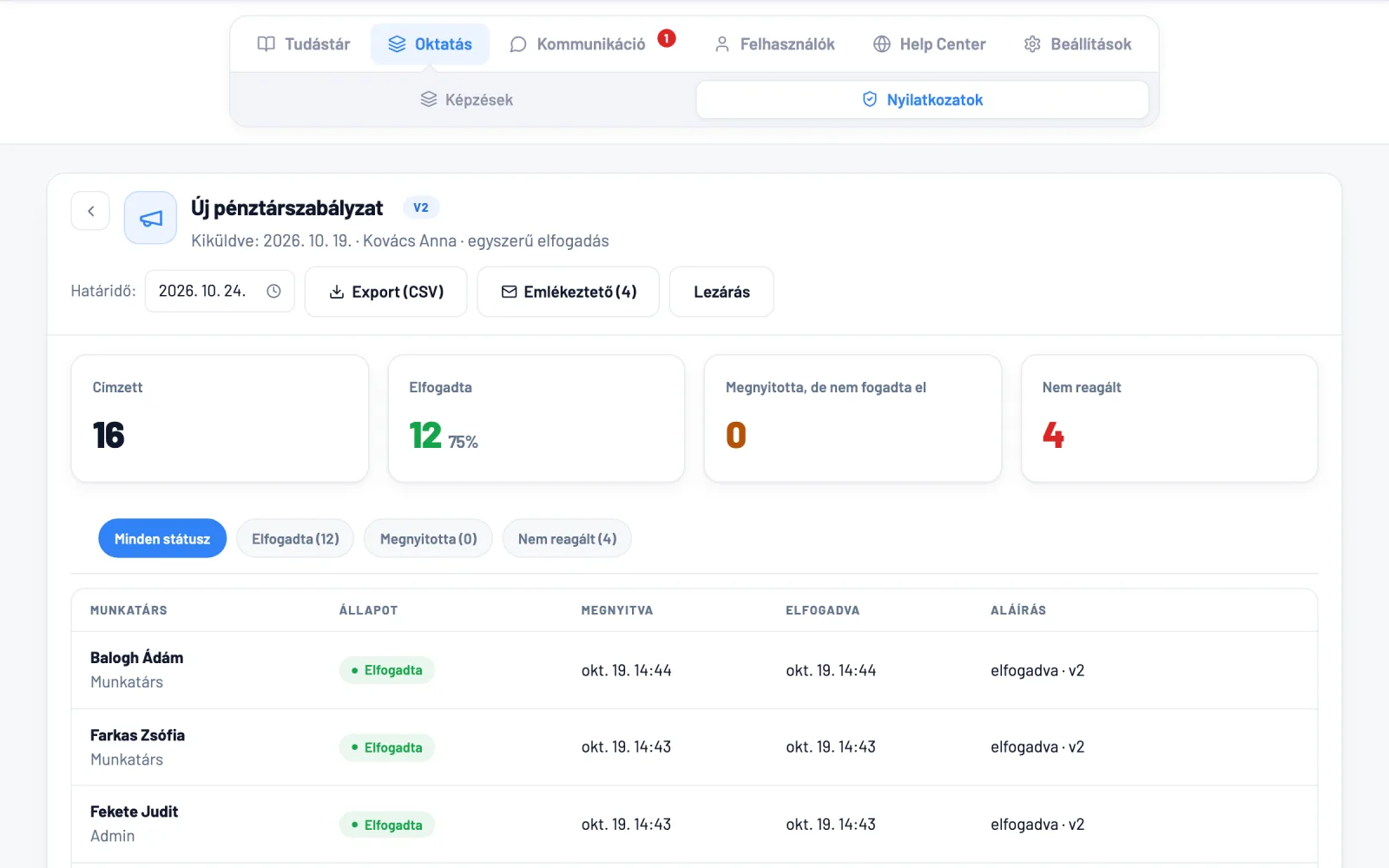Viewport: 1389px width, 868px height.
Task: Filter by Megnyitotta (0)
Action: click(428, 539)
